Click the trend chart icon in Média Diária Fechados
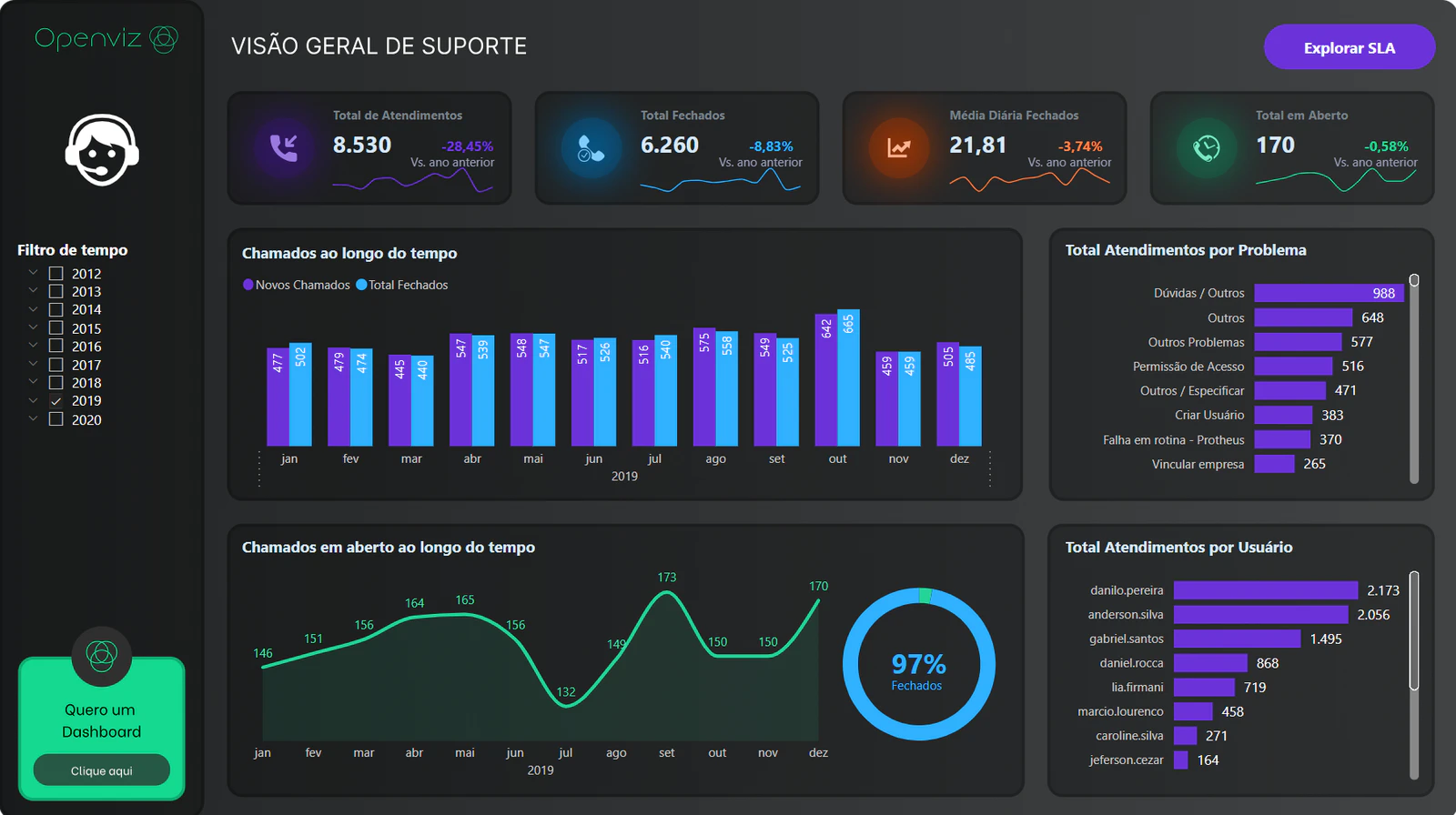This screenshot has width=1456, height=815. 899,147
